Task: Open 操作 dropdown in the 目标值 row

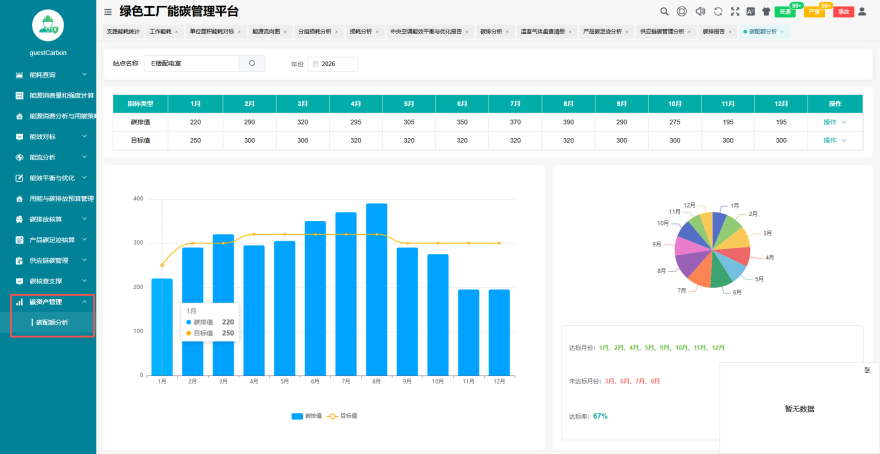Action: pos(835,140)
